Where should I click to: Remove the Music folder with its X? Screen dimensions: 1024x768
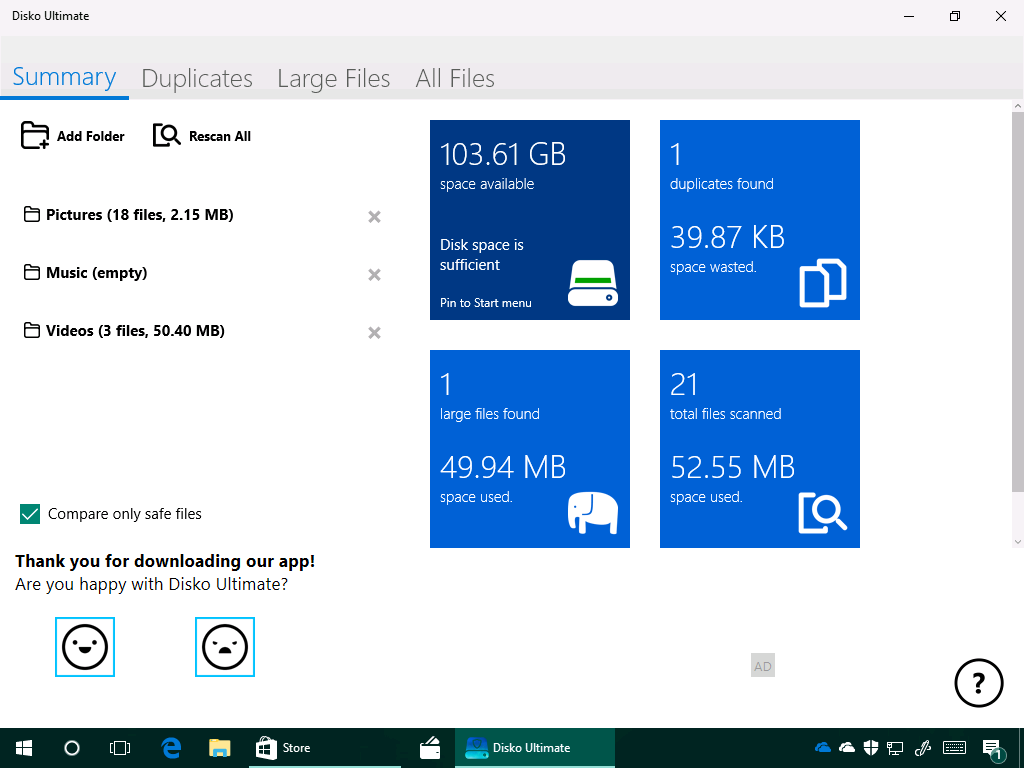[x=374, y=275]
